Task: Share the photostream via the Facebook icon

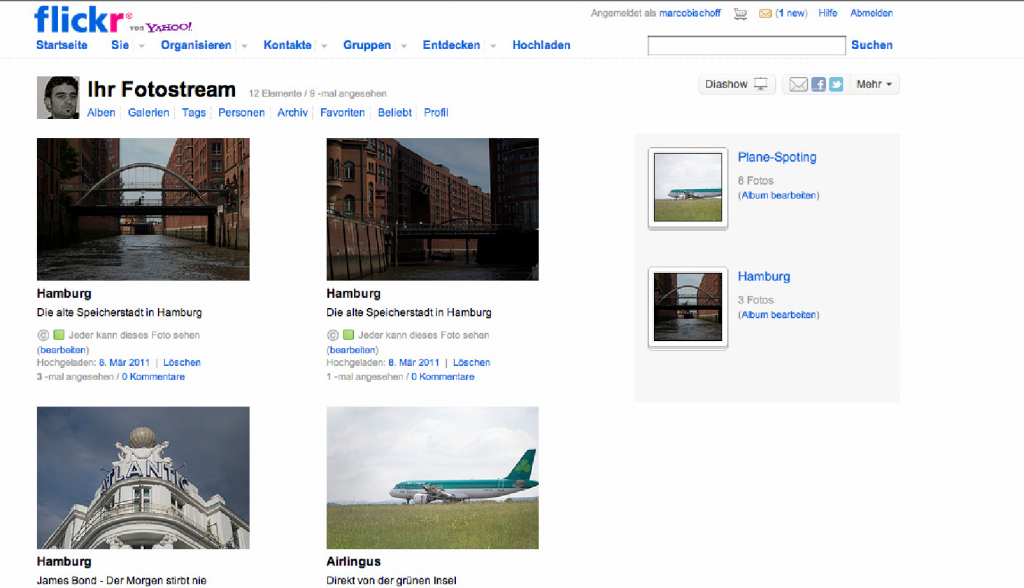Action: (818, 85)
